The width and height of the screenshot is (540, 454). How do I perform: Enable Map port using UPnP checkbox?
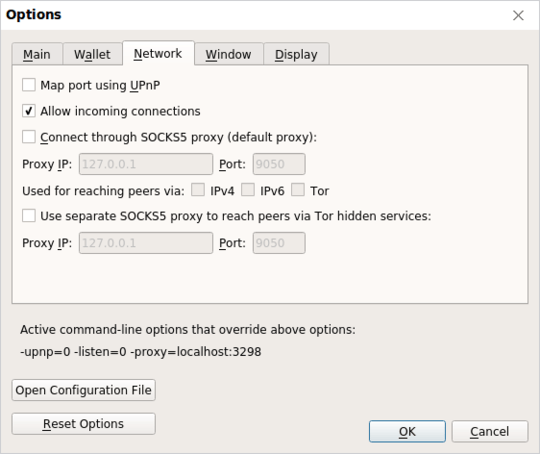[29, 85]
